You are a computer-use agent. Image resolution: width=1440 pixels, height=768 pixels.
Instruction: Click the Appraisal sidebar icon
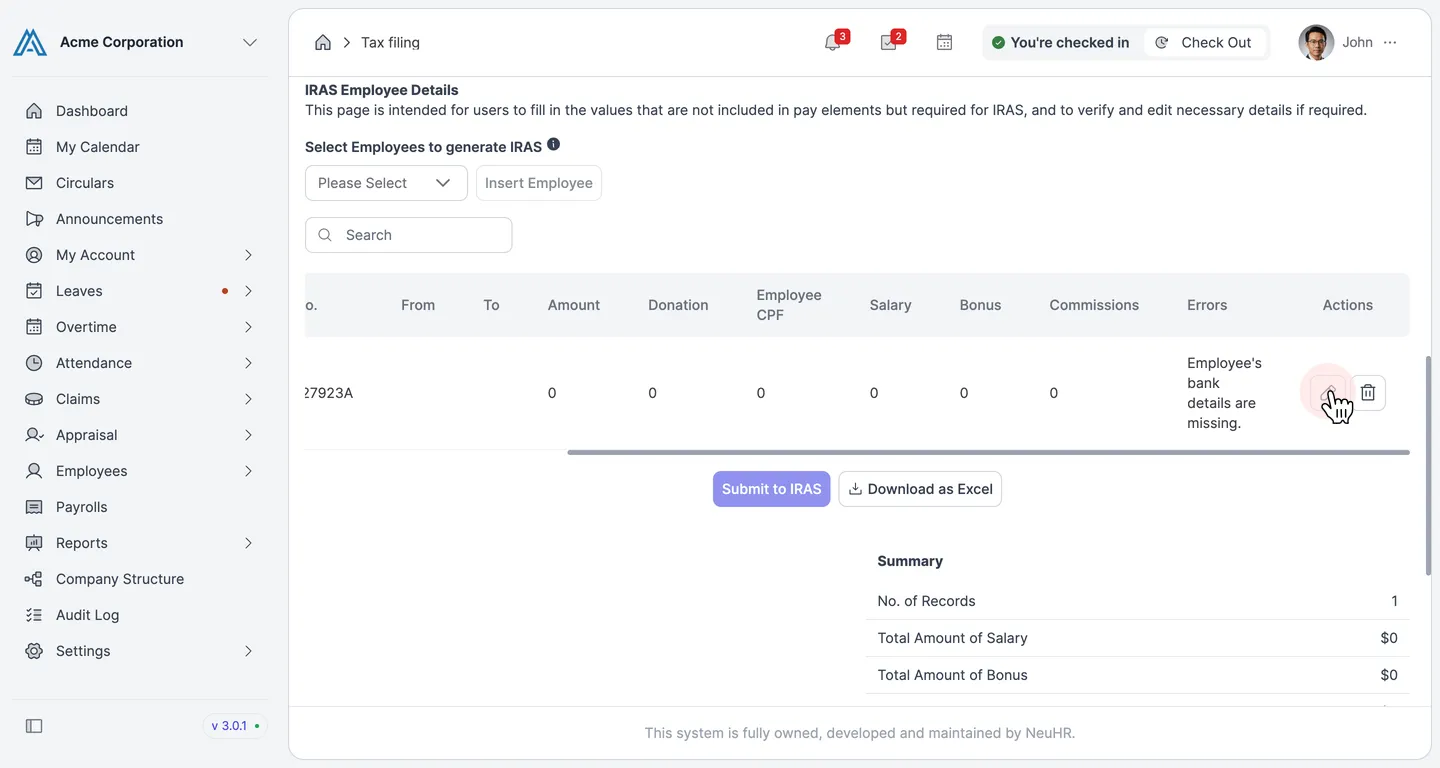point(34,435)
